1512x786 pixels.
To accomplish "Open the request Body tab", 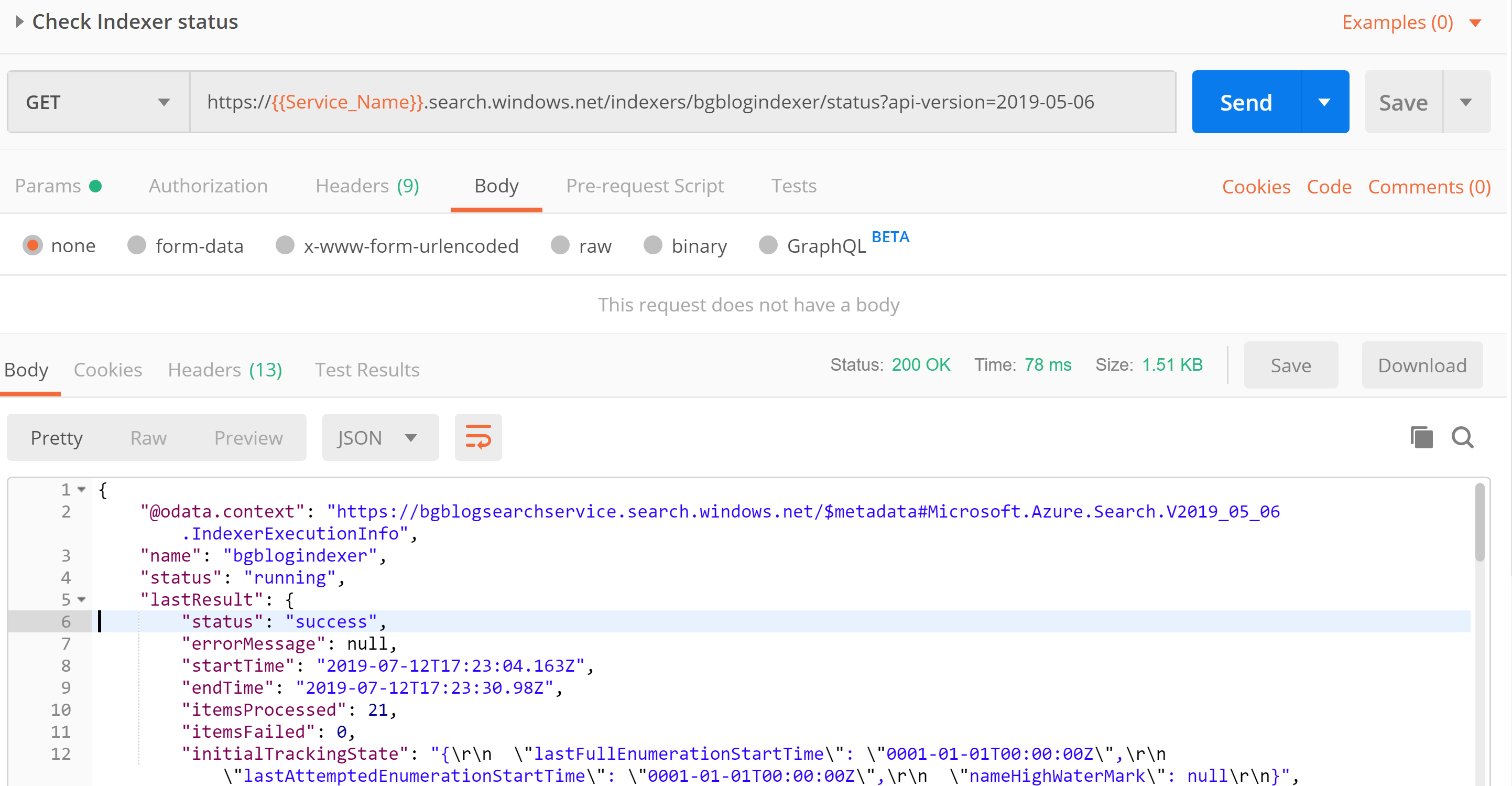I will pos(496,186).
